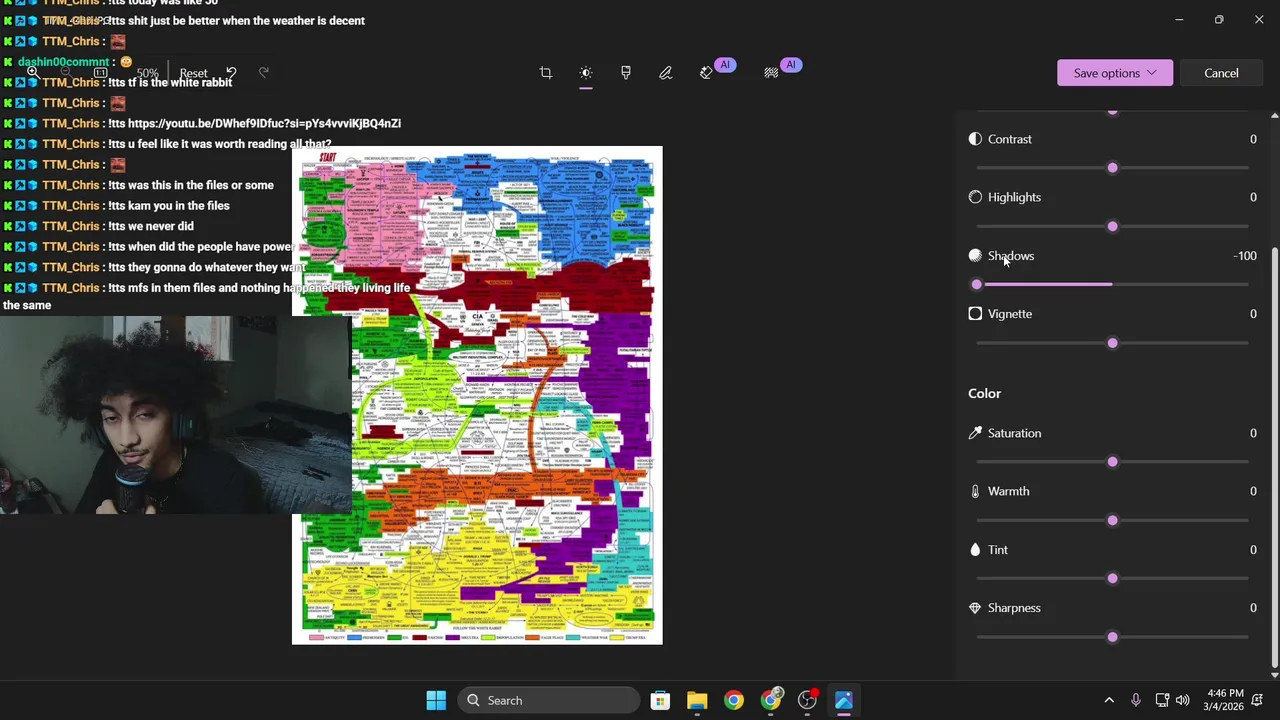Click the zoom out magnifier icon
The image size is (1280, 720).
pyautogui.click(x=66, y=72)
